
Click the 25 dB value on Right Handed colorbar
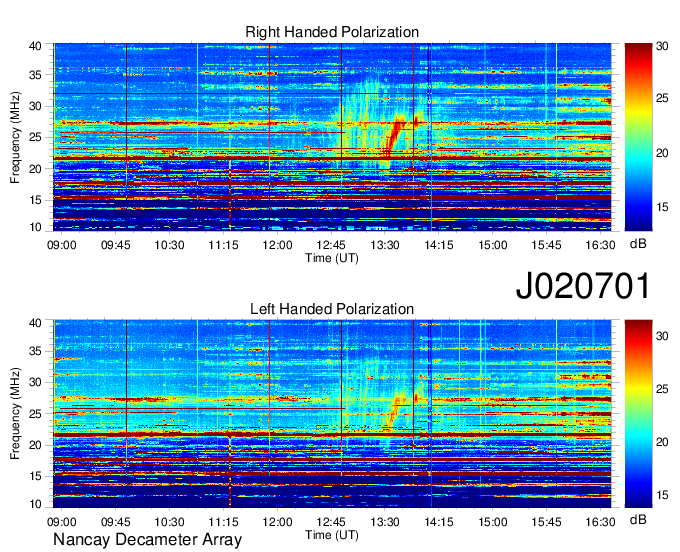tap(662, 98)
